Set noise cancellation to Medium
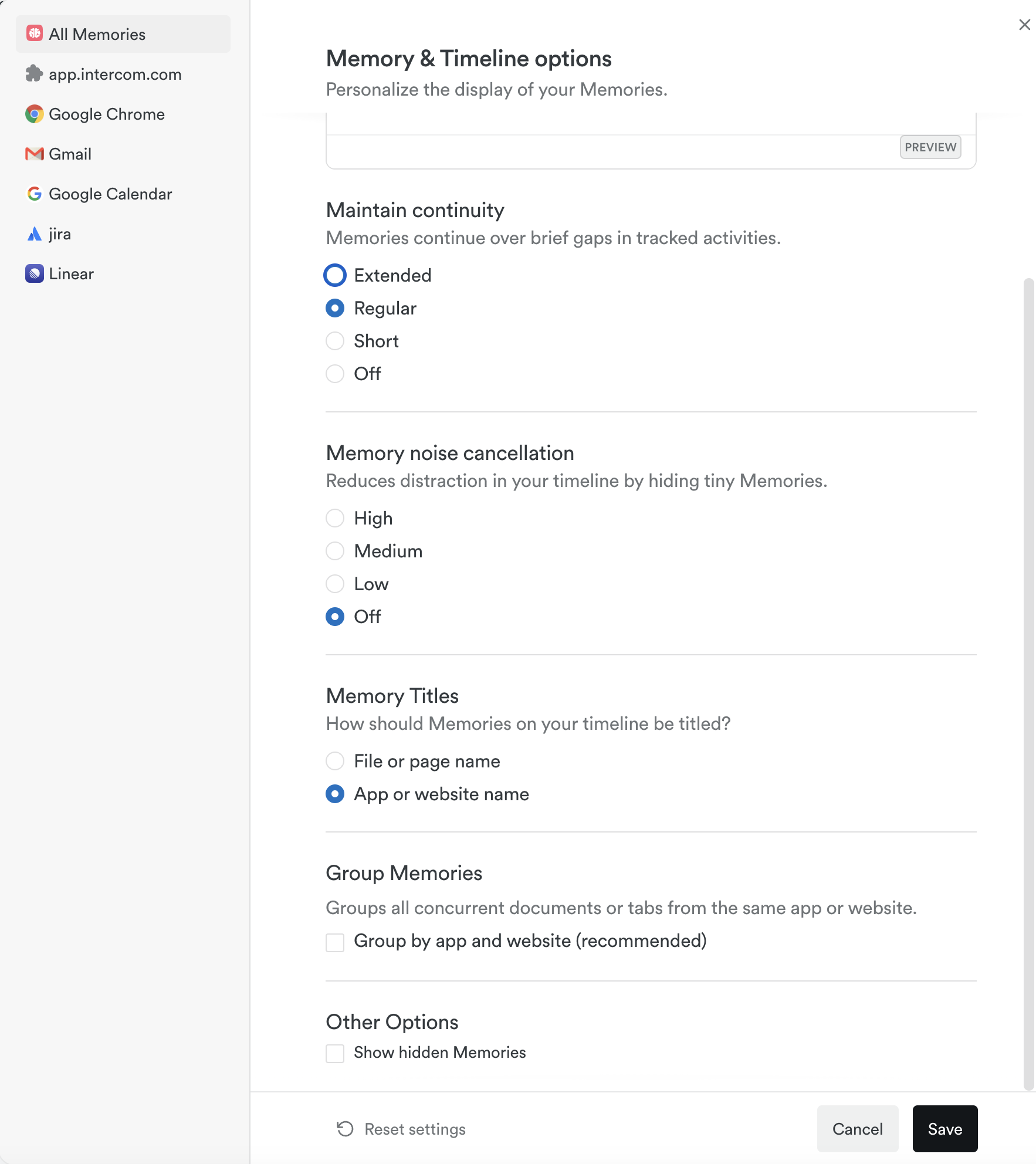 coord(335,551)
